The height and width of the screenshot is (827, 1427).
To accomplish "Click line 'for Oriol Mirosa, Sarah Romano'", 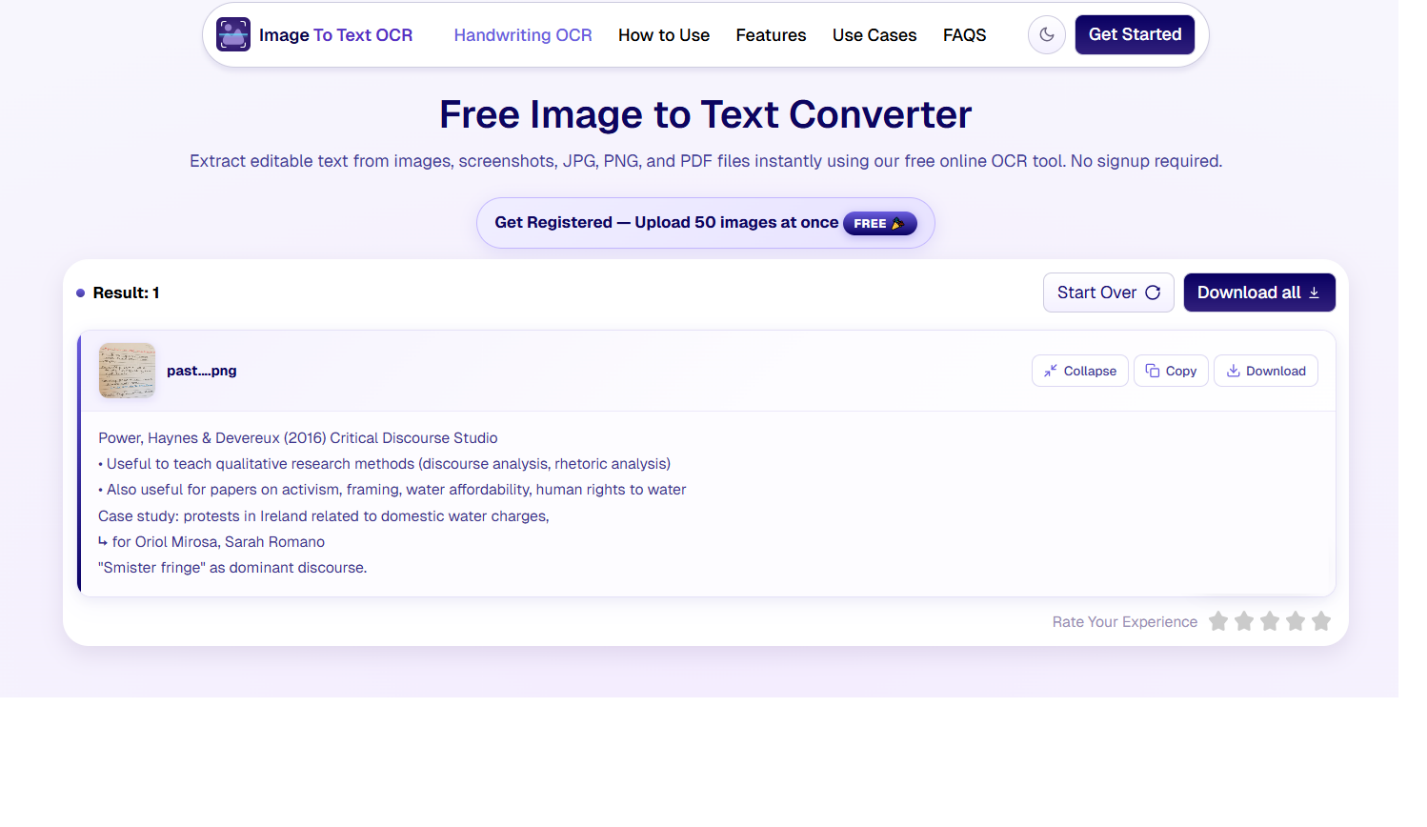I will pyautogui.click(x=211, y=542).
